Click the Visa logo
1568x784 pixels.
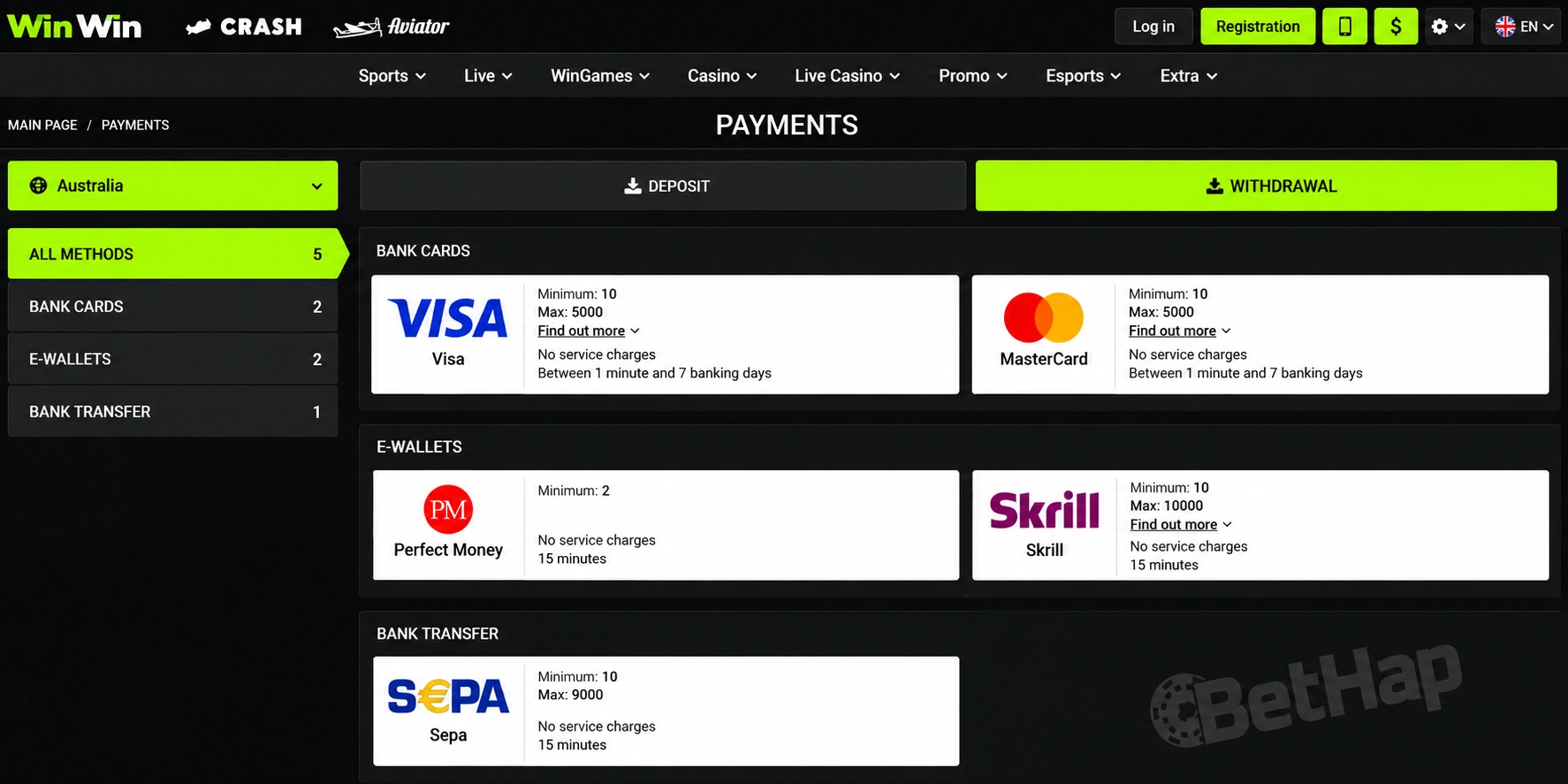tap(448, 318)
